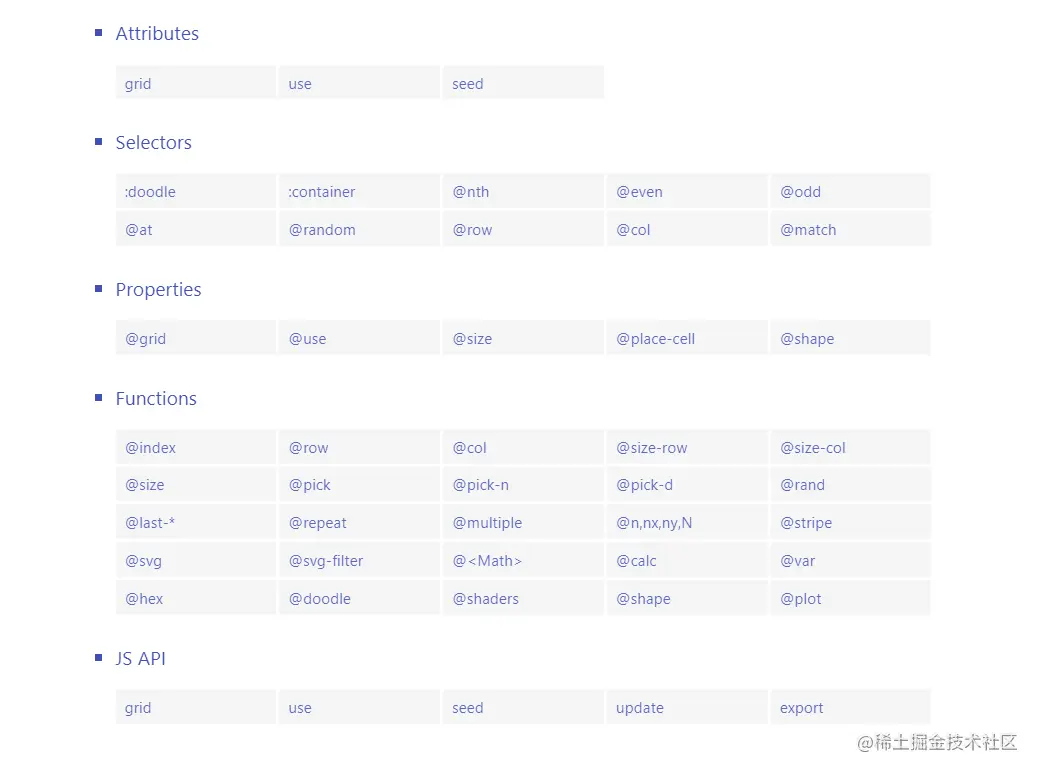
Task: Open the Selectors section heading
Action: pyautogui.click(x=153, y=142)
